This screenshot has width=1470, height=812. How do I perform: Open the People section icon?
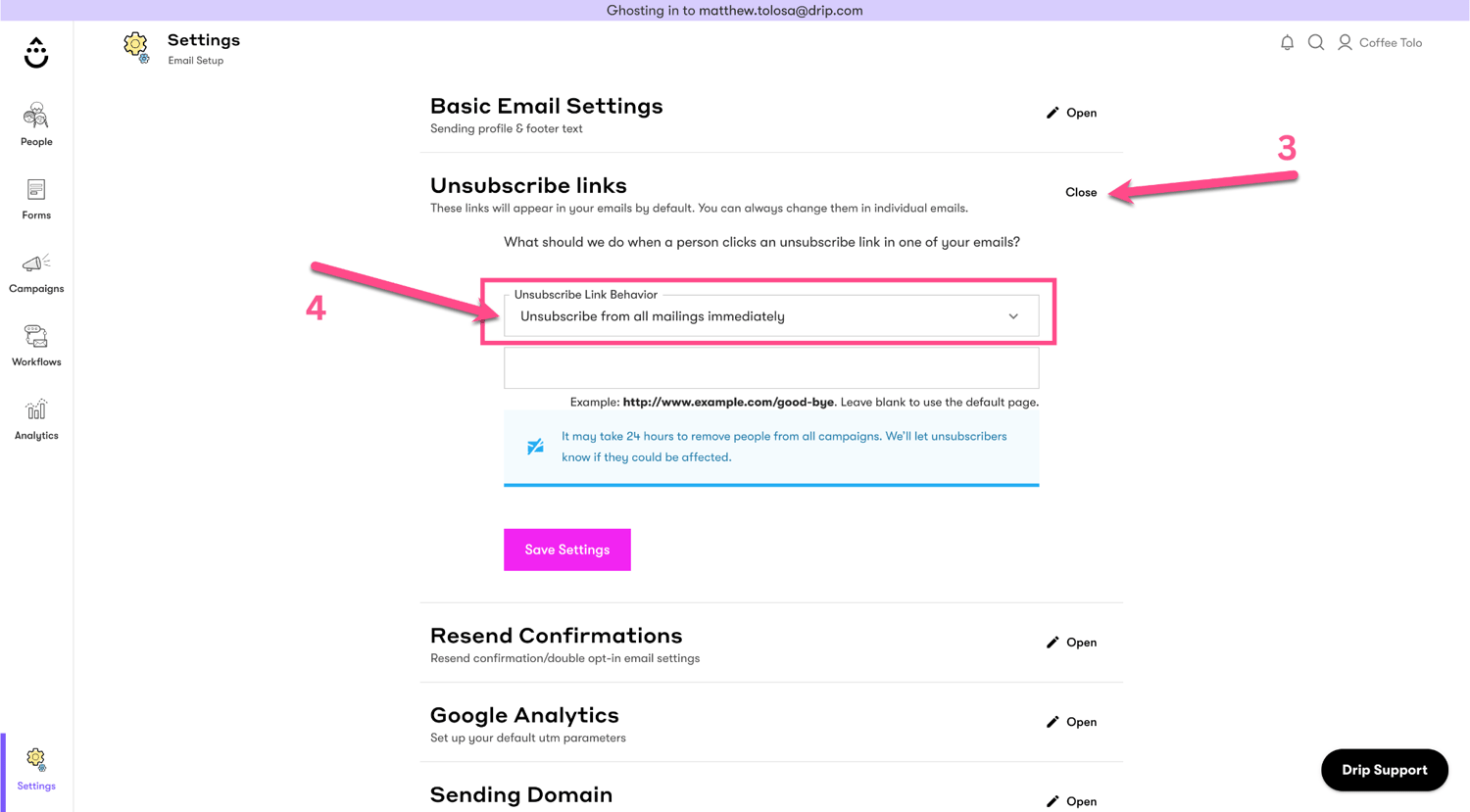click(x=36, y=117)
